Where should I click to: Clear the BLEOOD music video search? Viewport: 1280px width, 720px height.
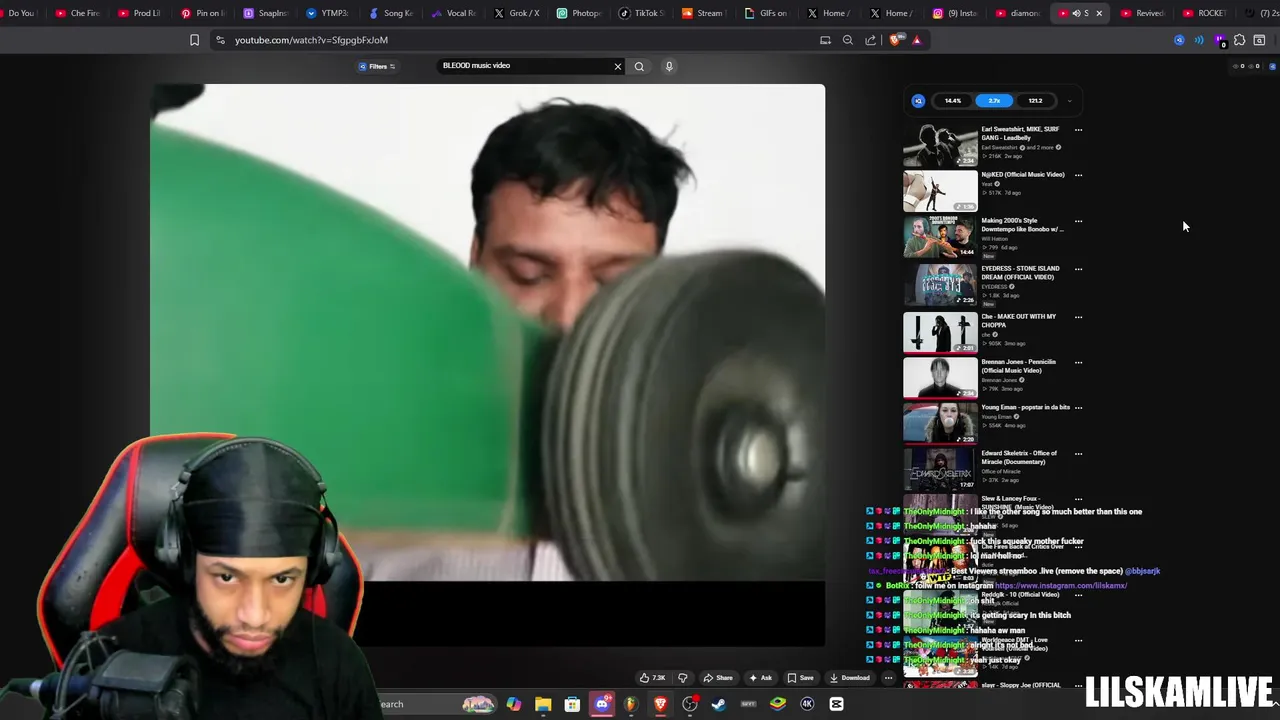coord(617,66)
